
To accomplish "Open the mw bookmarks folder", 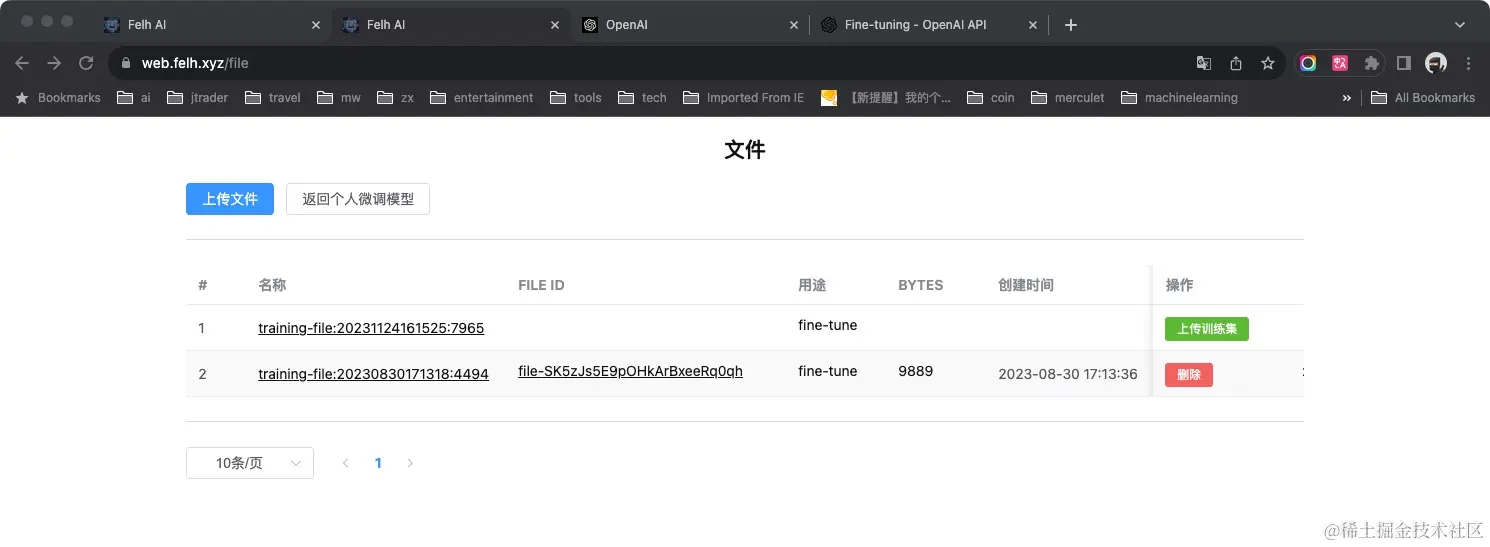I will [339, 98].
